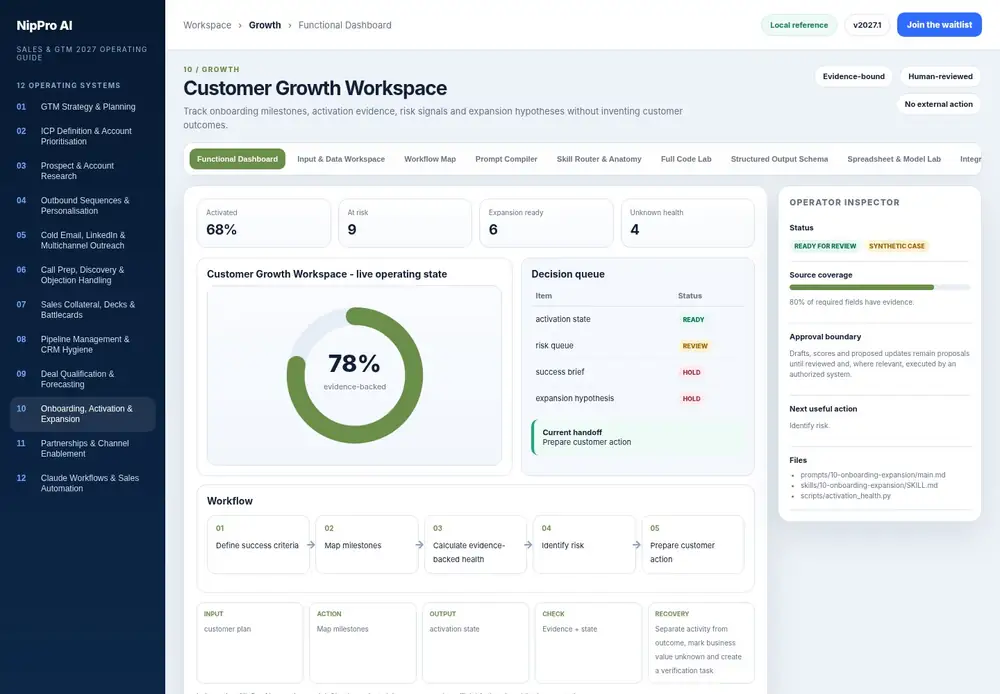
Task: Open Structured Output Schema tab
Action: click(x=779, y=159)
